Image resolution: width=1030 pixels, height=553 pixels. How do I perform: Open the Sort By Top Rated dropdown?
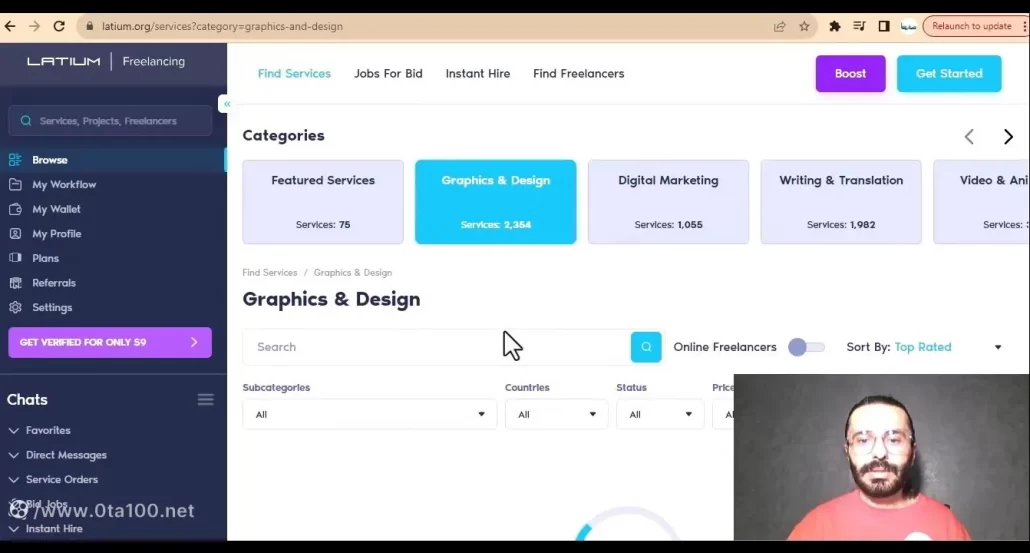(x=924, y=347)
